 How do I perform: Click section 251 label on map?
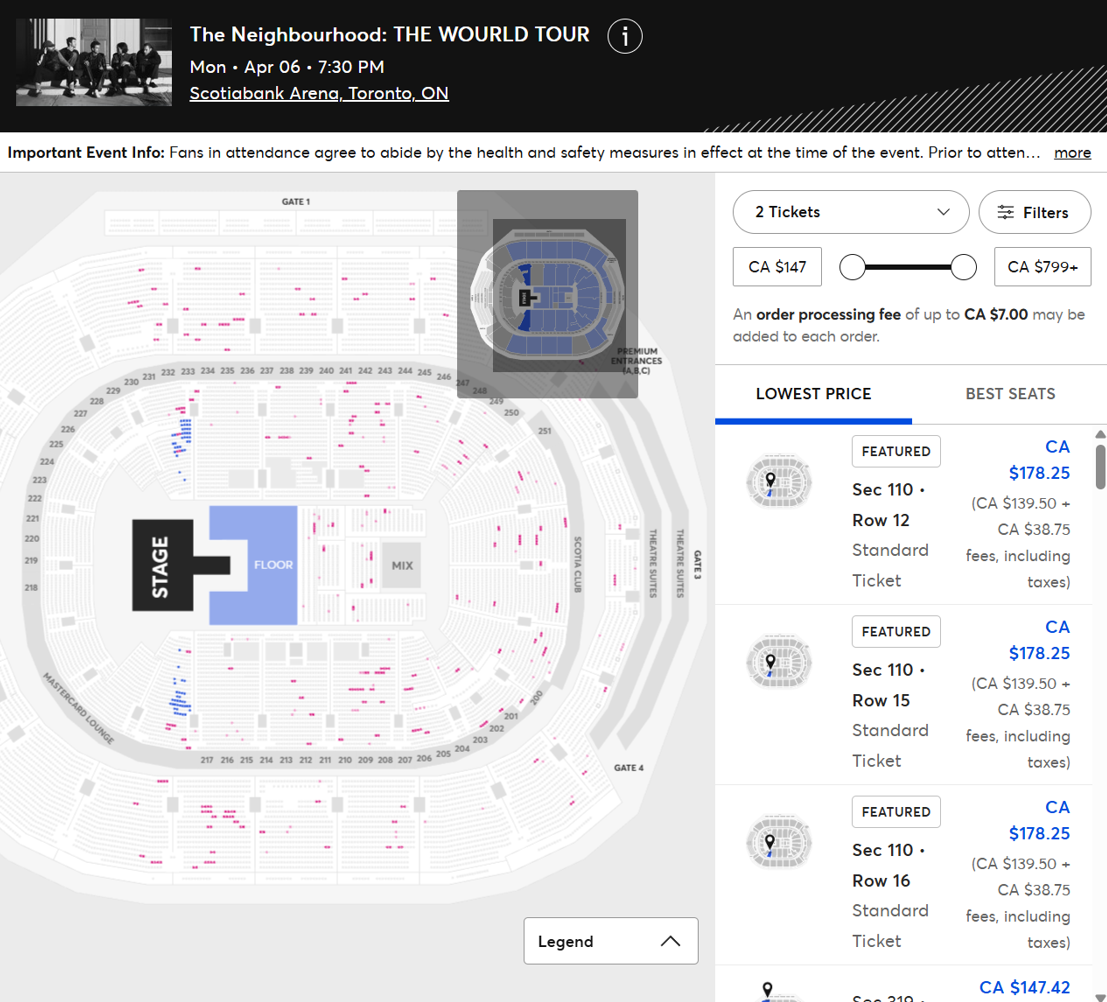tap(544, 431)
